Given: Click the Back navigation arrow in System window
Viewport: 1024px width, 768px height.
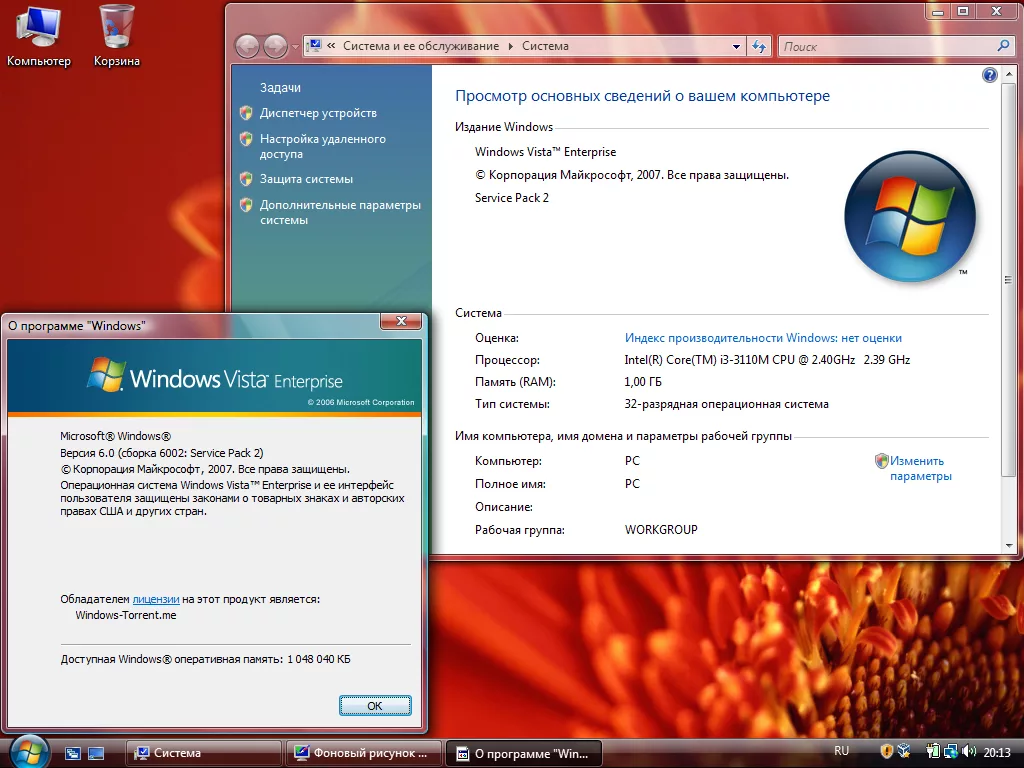Looking at the screenshot, I should tap(248, 46).
